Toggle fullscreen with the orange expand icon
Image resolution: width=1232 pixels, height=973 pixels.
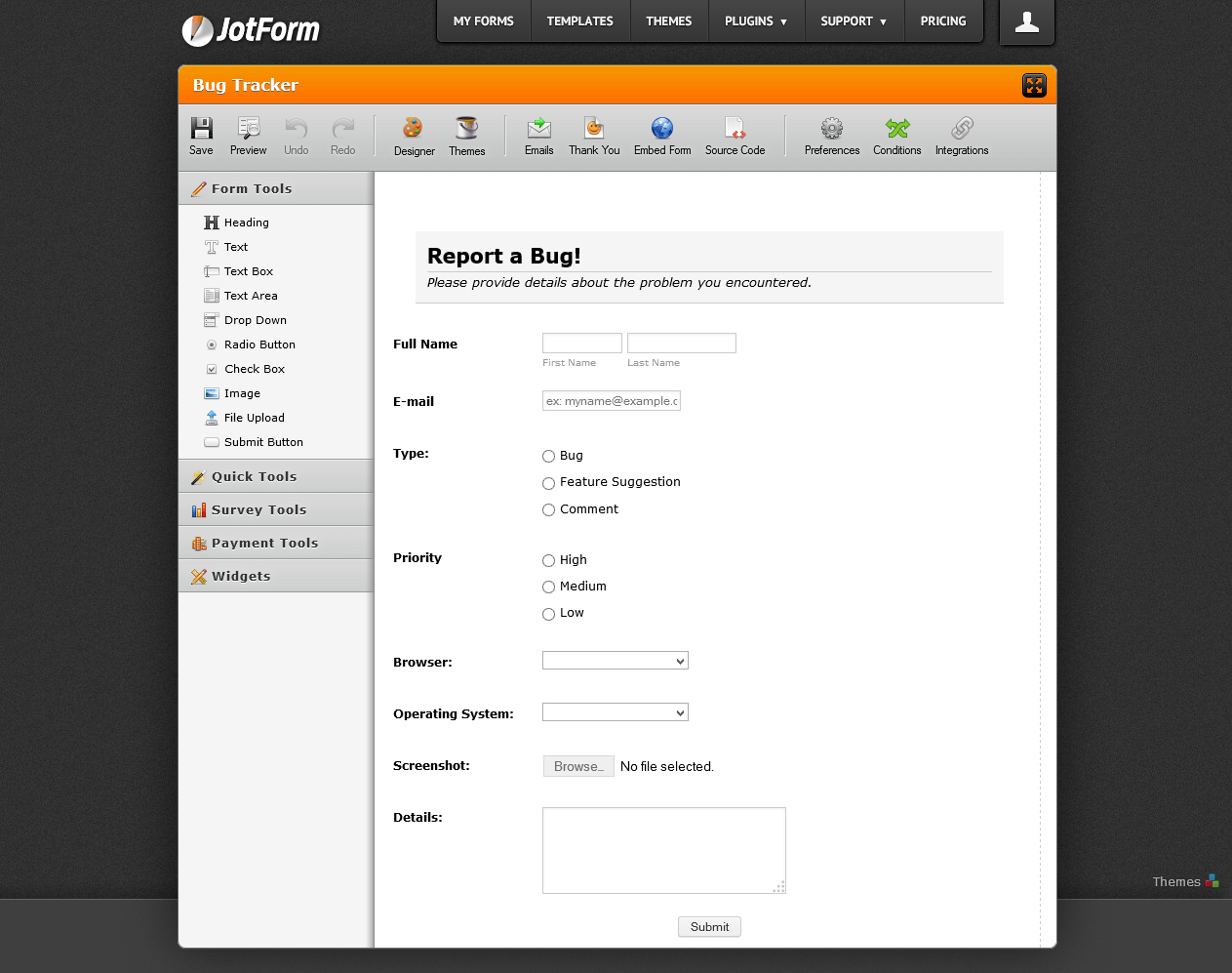tap(1034, 86)
